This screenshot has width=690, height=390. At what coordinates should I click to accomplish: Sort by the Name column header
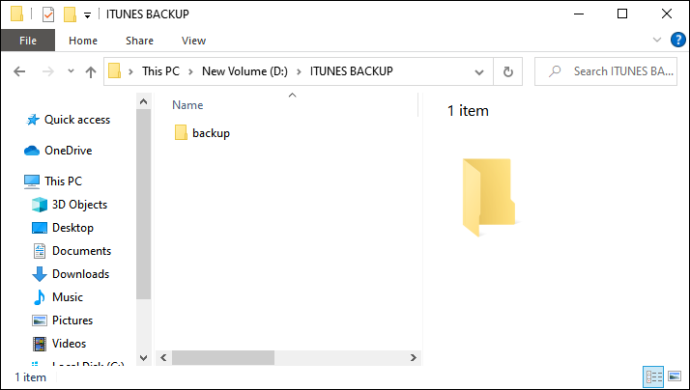coord(187,105)
